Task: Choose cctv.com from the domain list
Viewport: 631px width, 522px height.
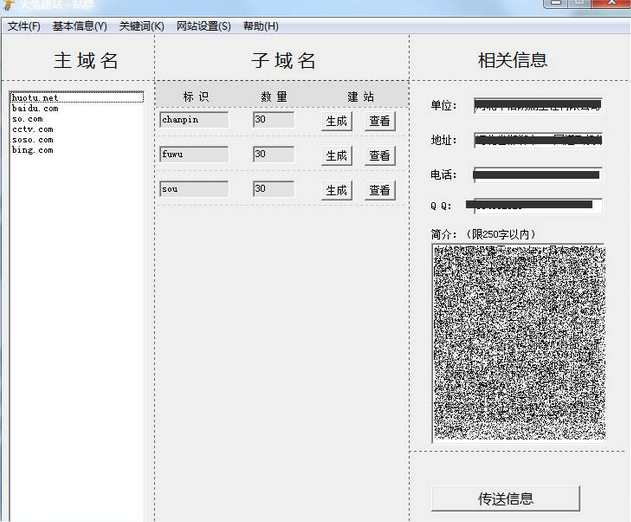Action: (x=33, y=129)
